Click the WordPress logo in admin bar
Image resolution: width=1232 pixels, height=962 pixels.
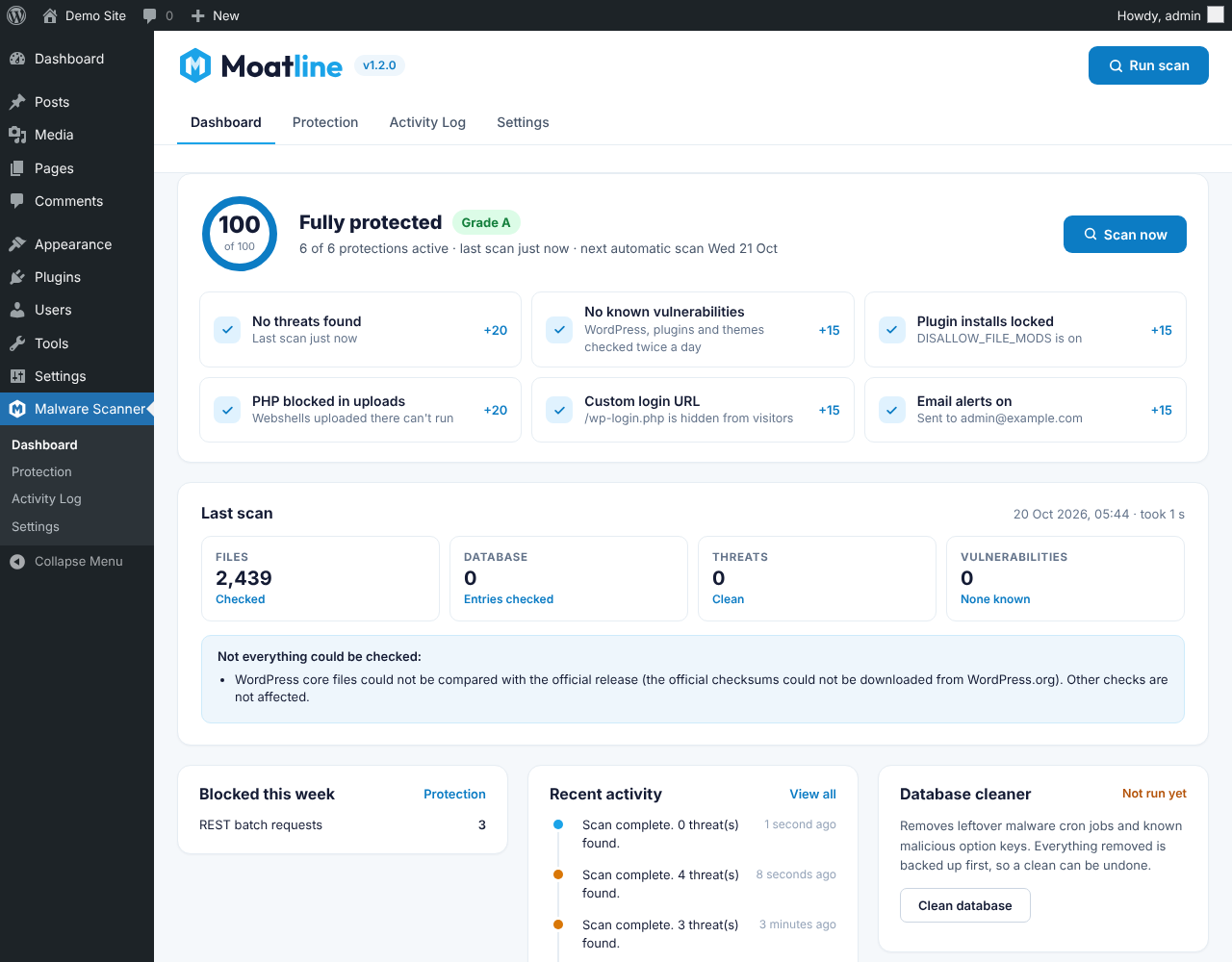point(16,15)
